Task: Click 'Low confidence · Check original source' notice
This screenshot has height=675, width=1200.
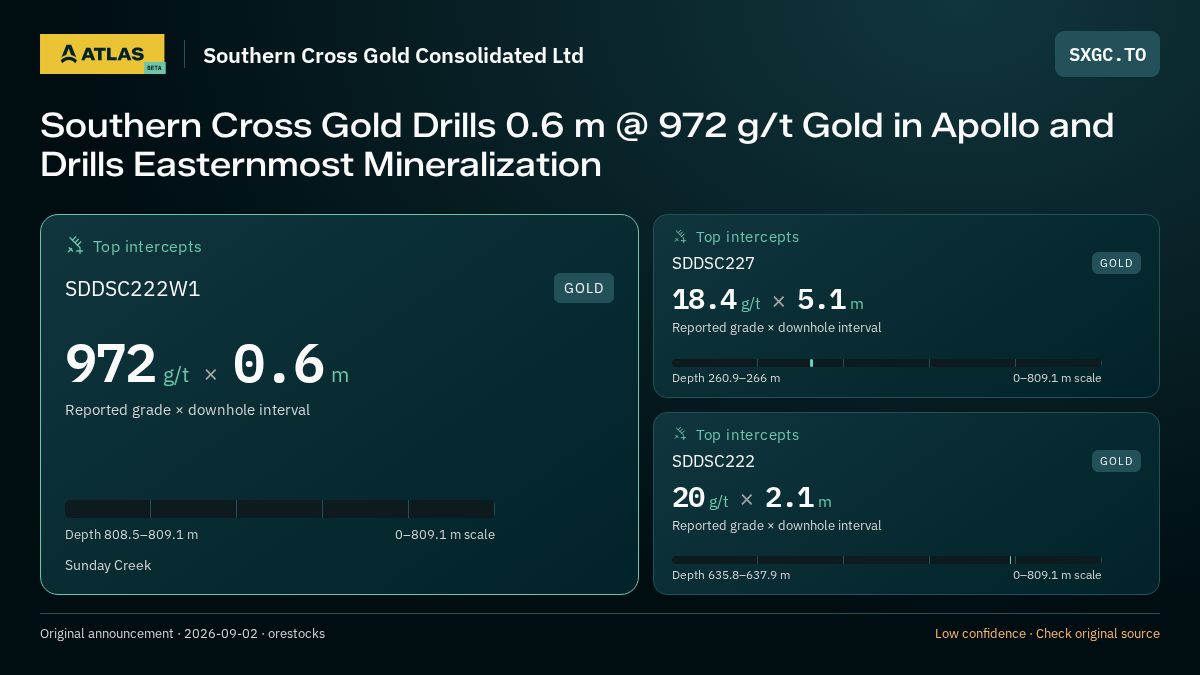Action: pos(1047,634)
